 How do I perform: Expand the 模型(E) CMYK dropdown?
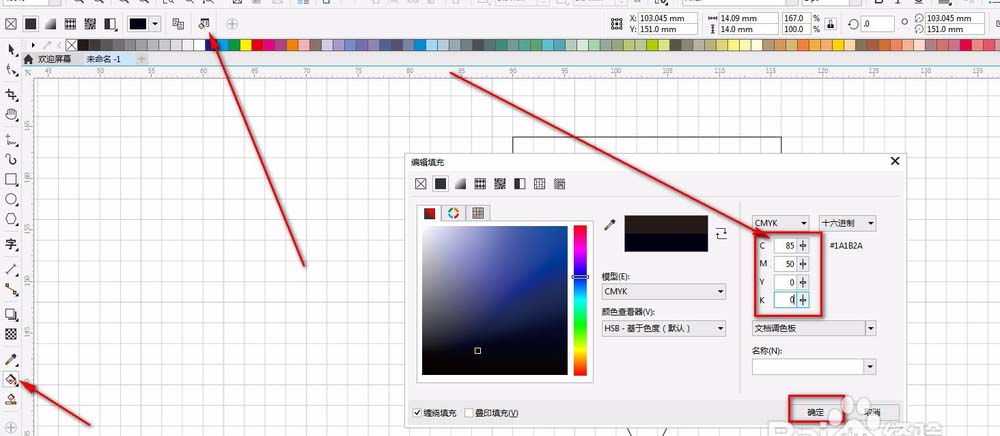pos(663,292)
